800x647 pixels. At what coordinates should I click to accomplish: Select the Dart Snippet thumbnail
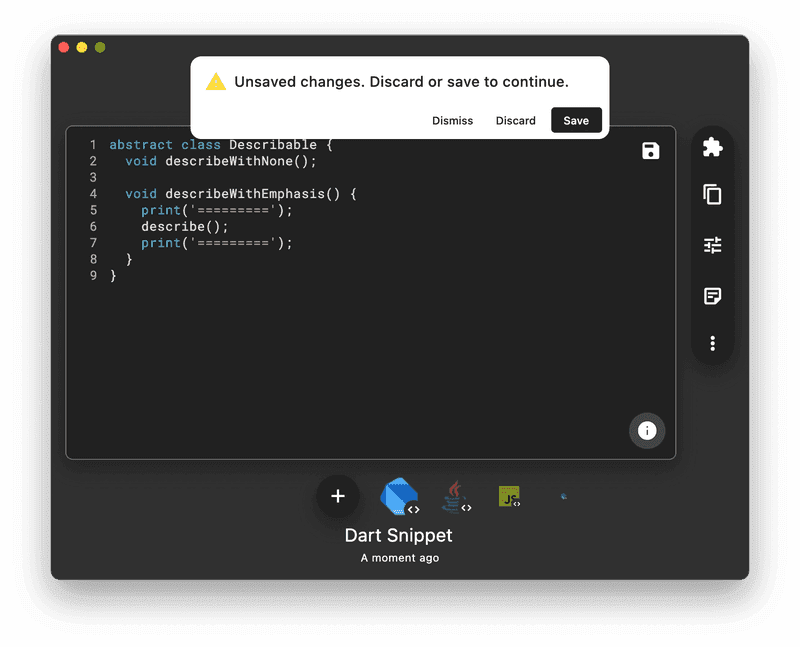pos(398,497)
